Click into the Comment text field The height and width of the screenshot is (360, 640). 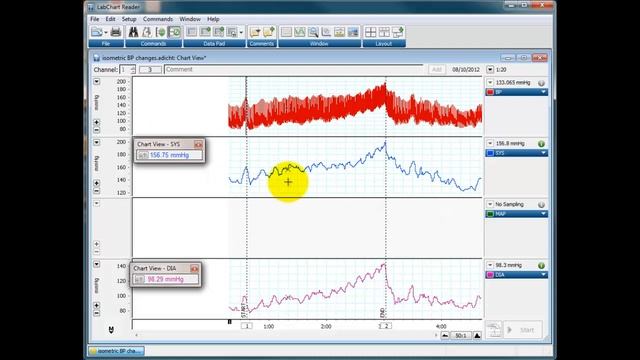tap(294, 70)
